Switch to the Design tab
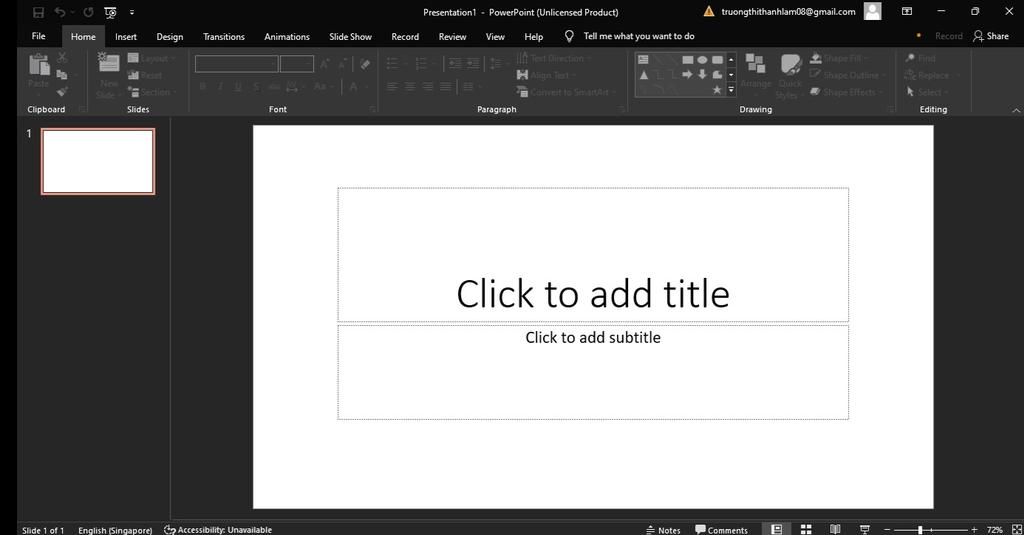 (x=170, y=37)
